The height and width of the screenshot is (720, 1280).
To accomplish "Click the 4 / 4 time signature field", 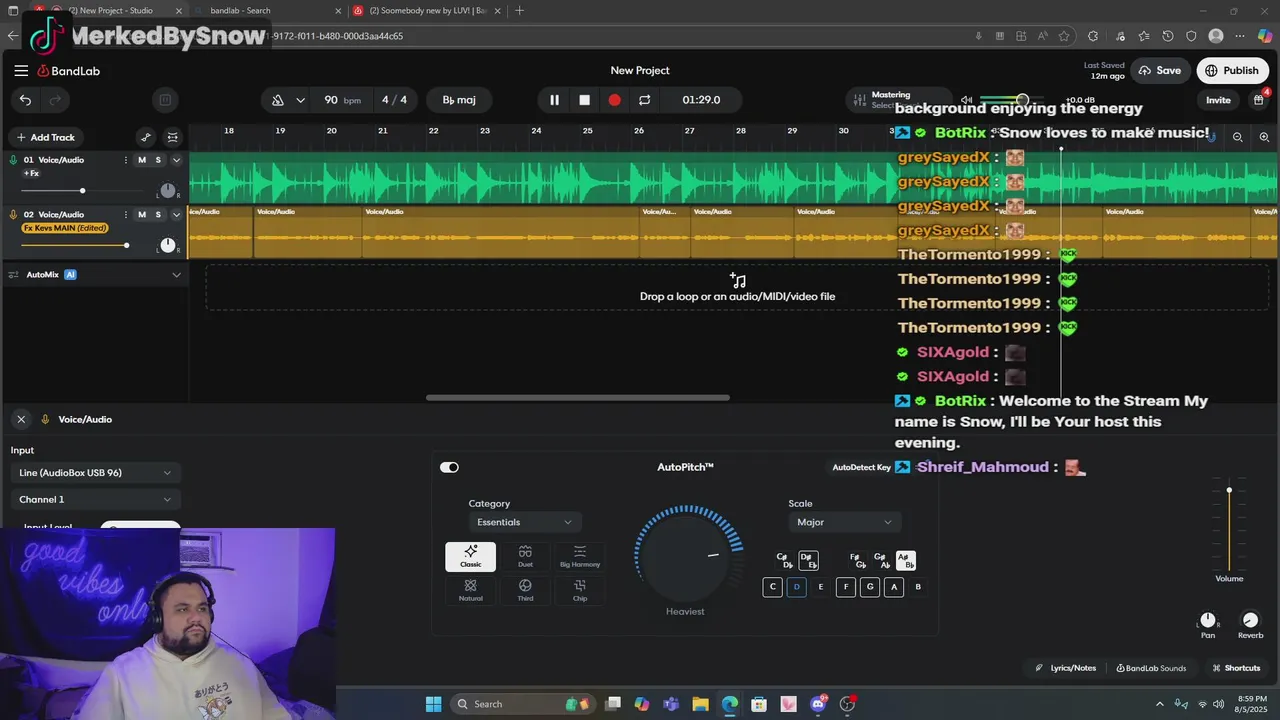I will tap(395, 100).
